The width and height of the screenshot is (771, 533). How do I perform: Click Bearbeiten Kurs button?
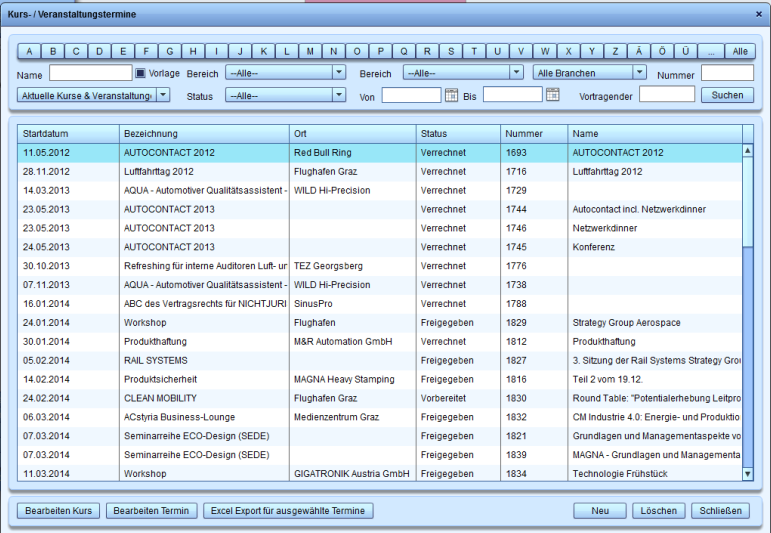tap(59, 511)
